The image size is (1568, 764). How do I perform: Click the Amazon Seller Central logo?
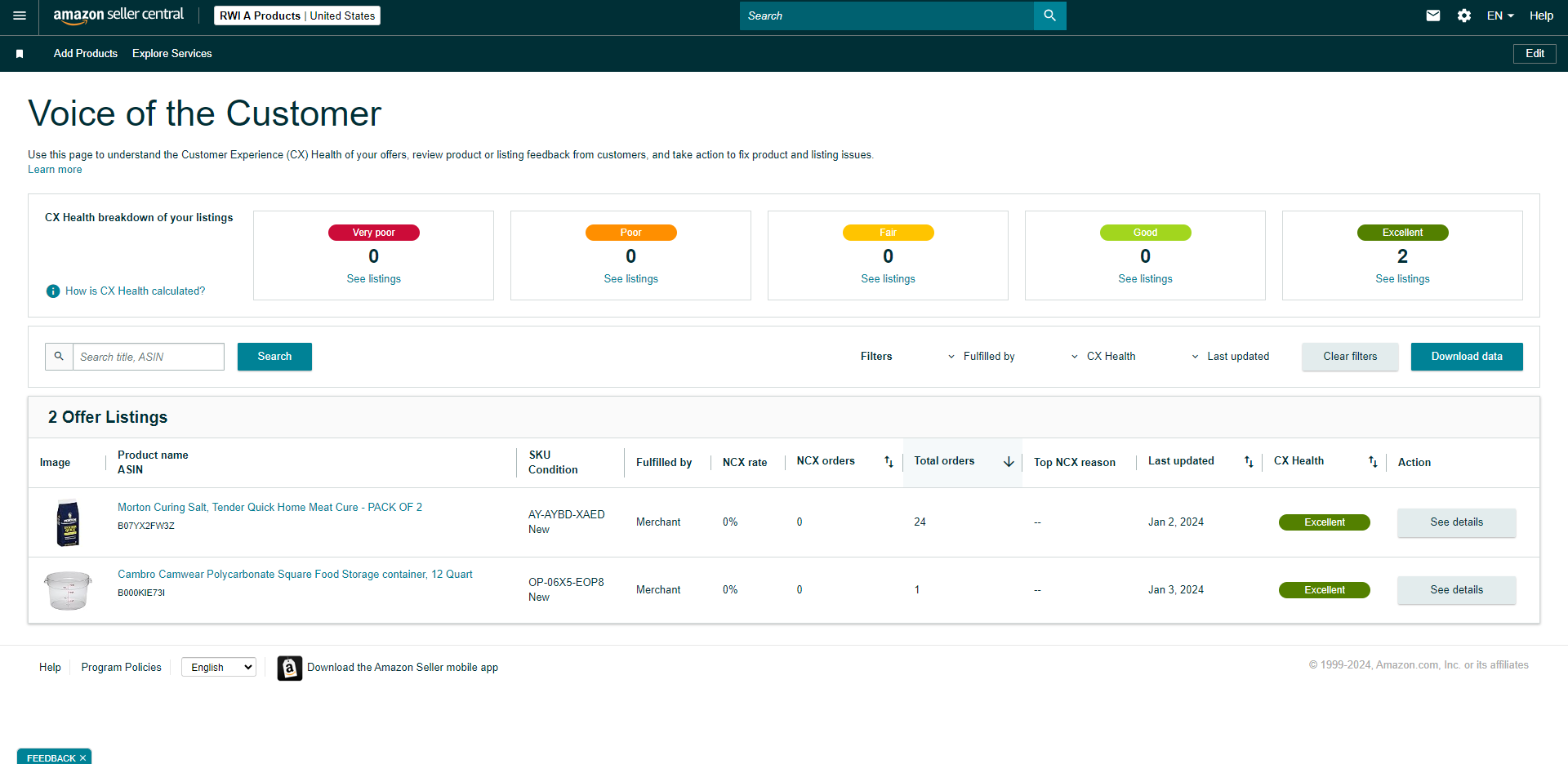point(118,16)
